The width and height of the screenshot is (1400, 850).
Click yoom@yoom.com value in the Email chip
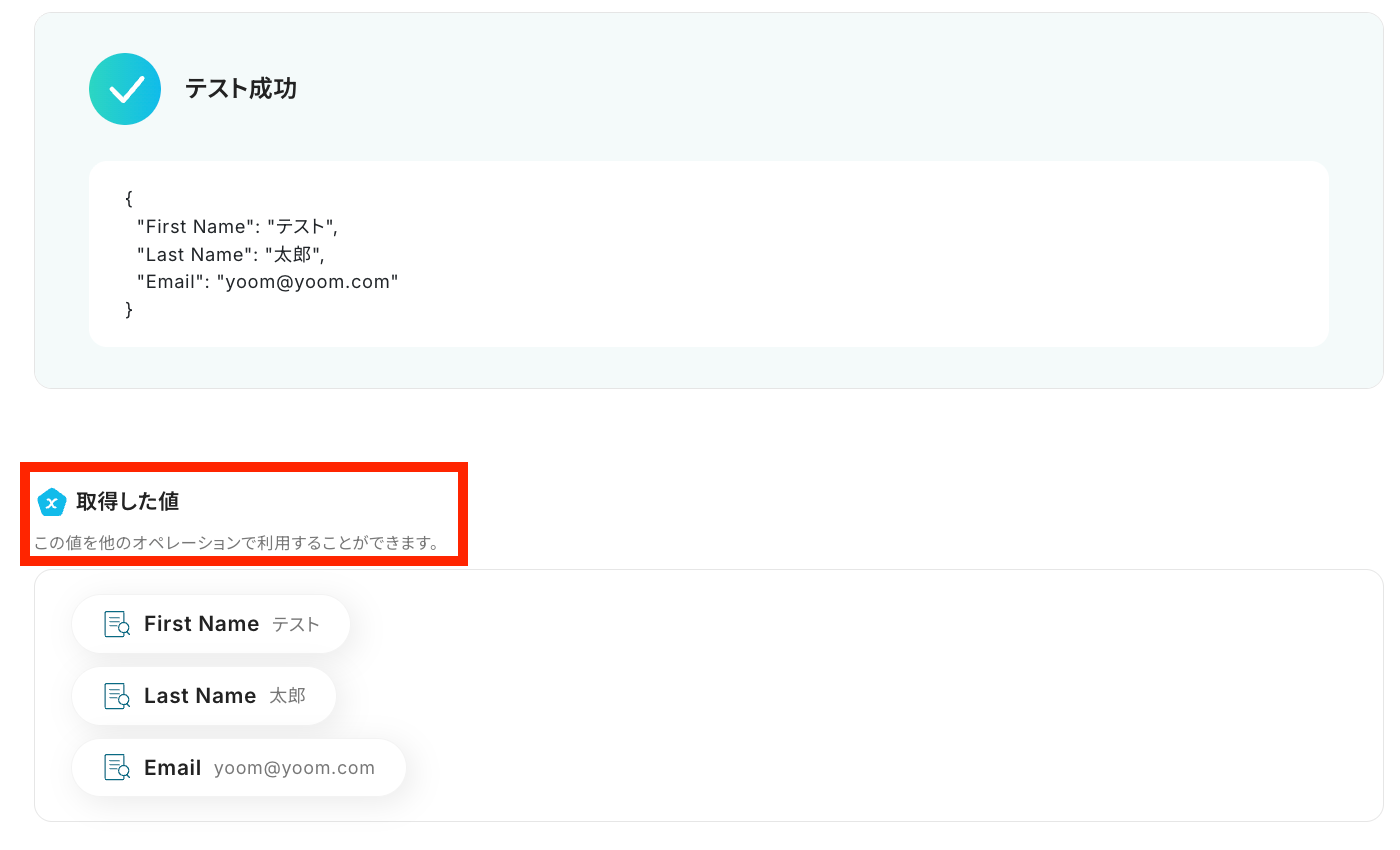coord(294,768)
